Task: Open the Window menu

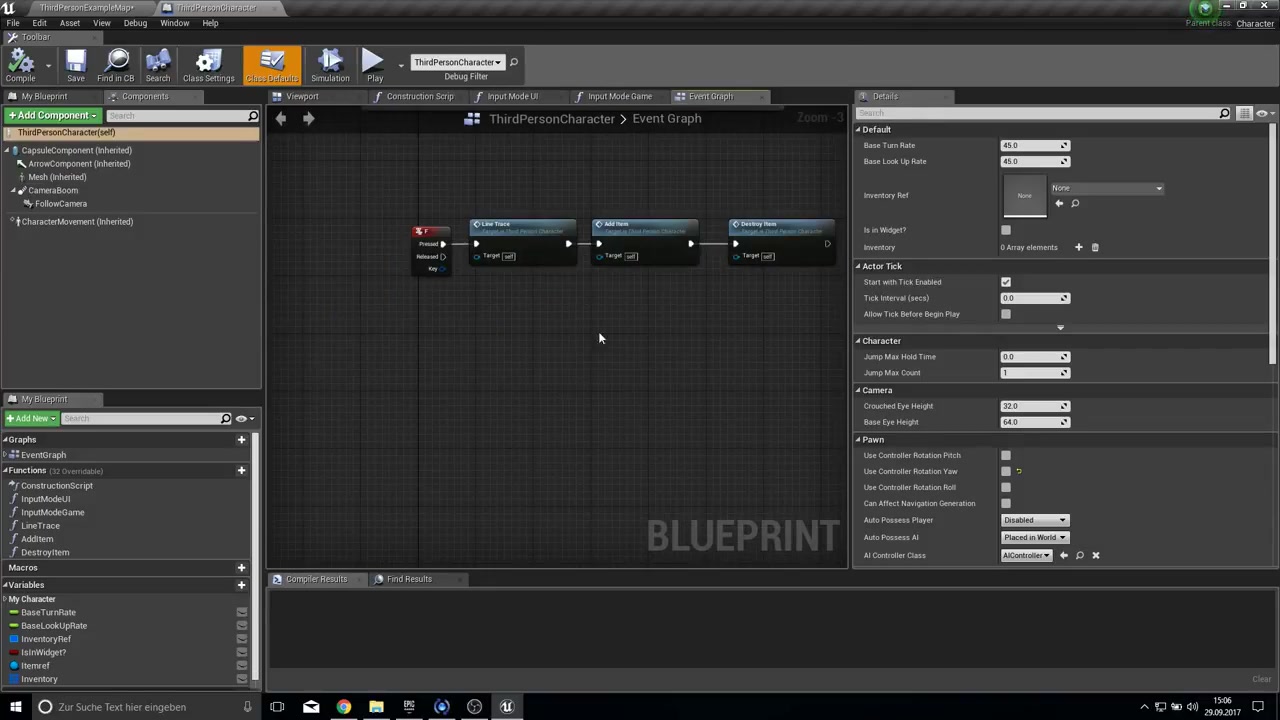Action: [x=174, y=23]
